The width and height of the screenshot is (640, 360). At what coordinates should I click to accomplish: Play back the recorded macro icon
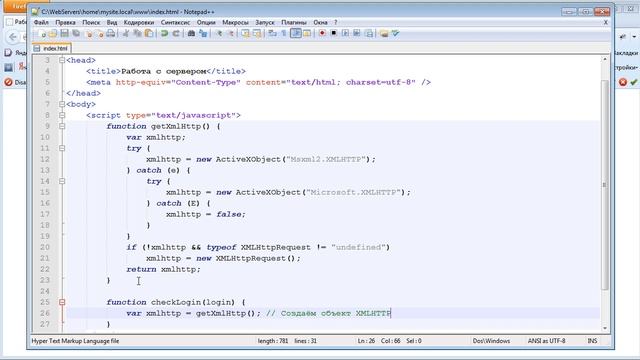(345, 33)
